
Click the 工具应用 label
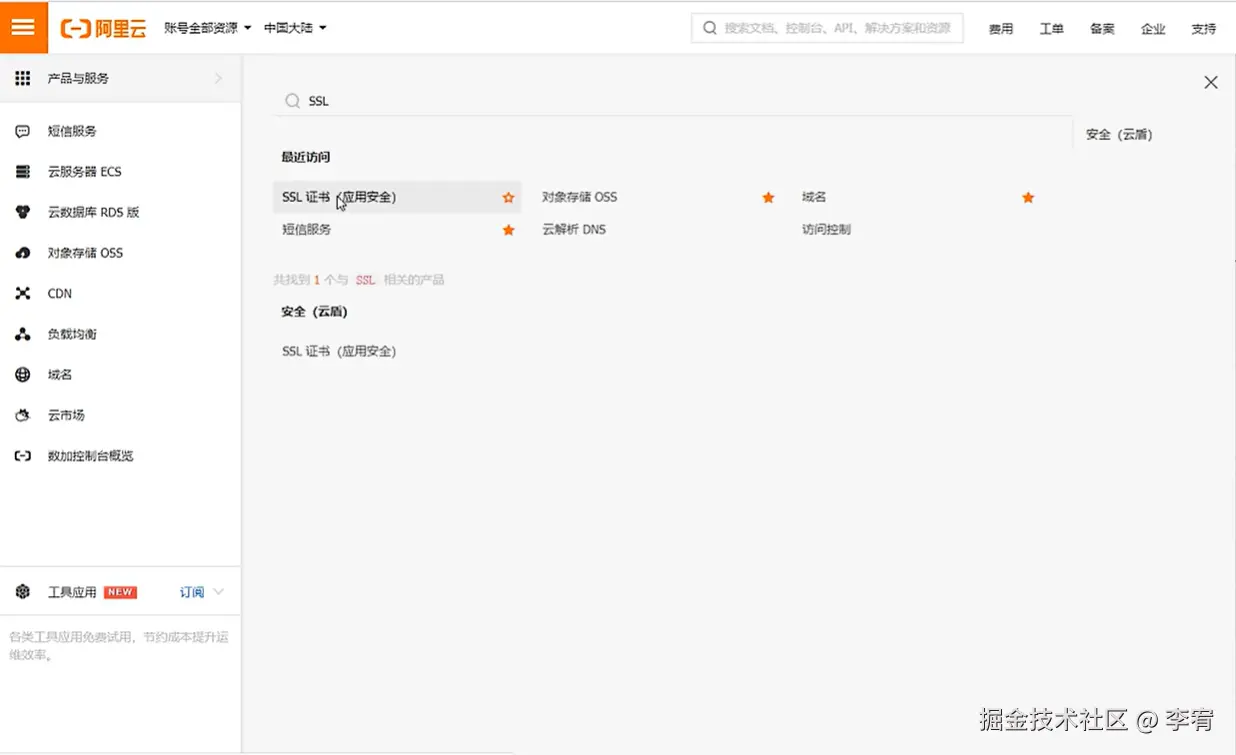72,592
